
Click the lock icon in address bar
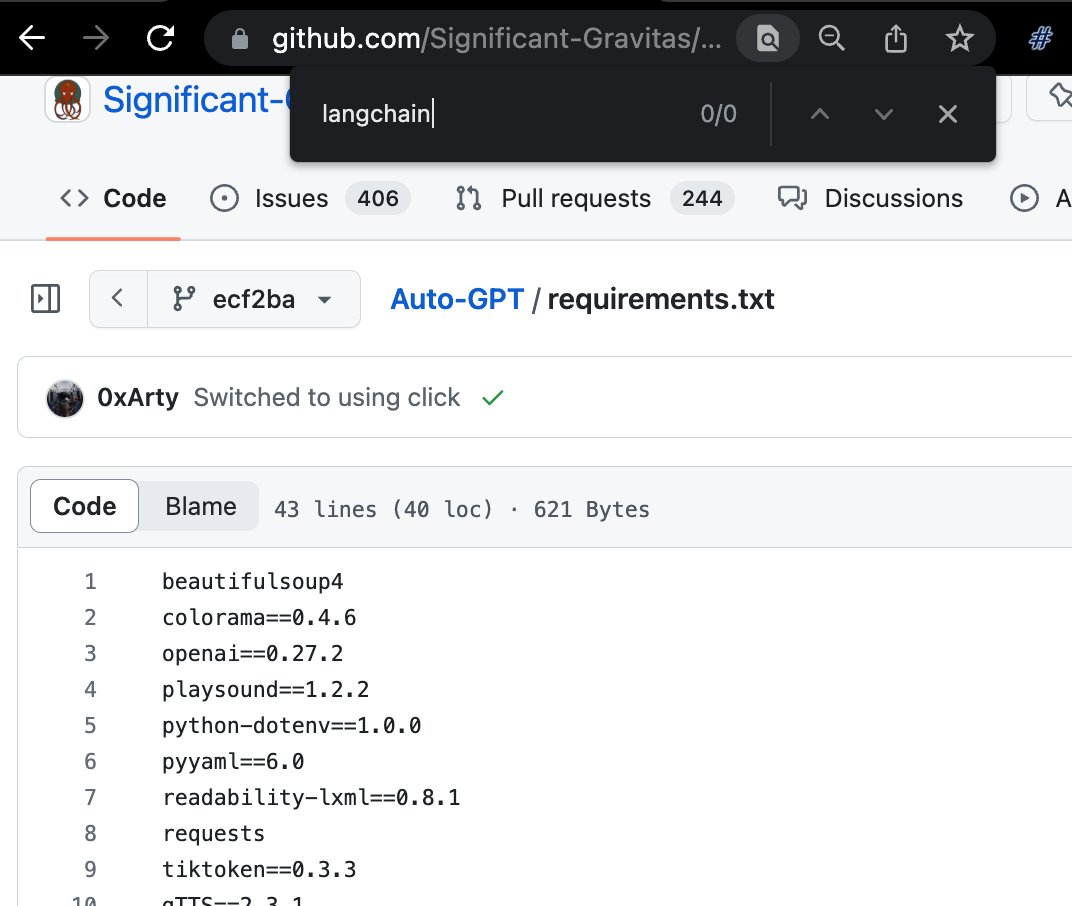pos(239,39)
